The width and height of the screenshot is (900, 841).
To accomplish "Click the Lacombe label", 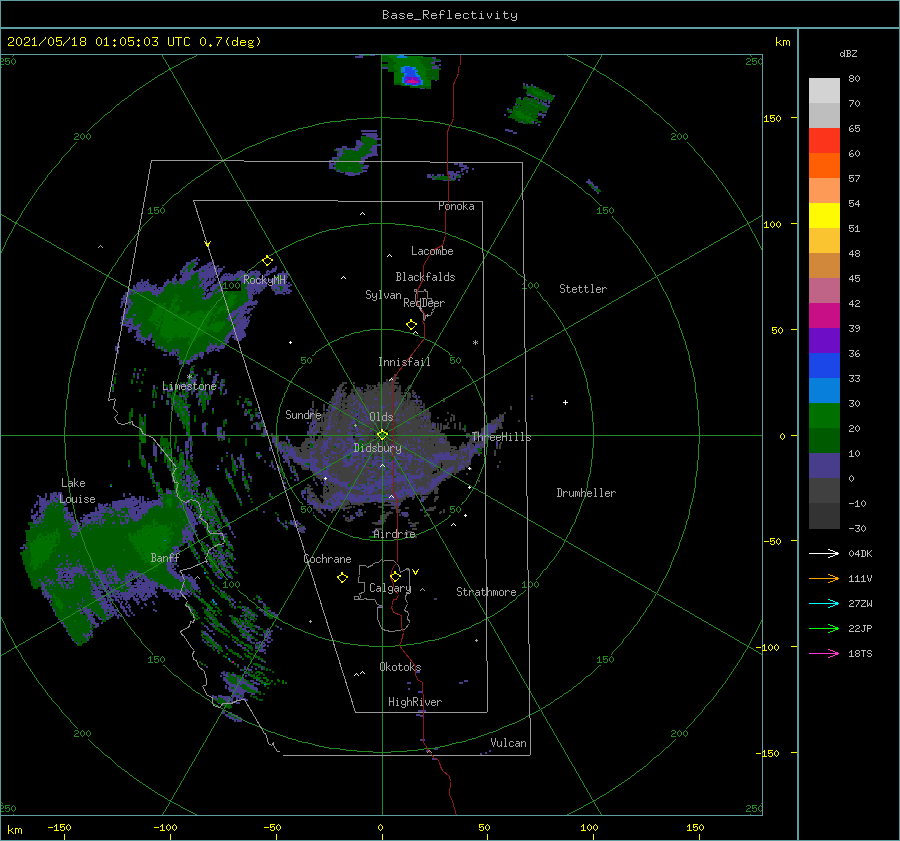I will (432, 251).
